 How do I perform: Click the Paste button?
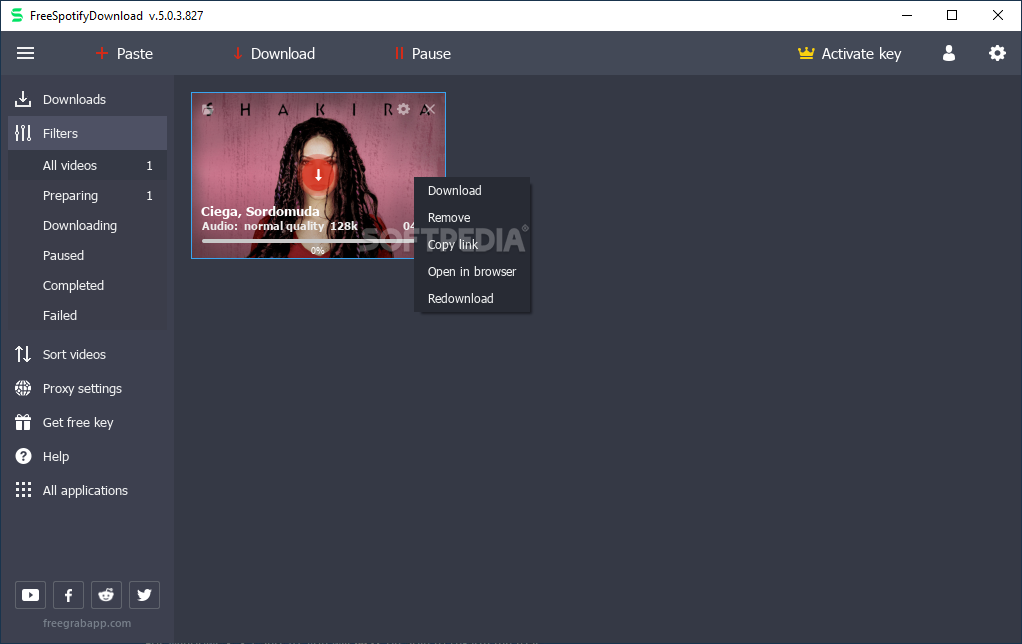124,53
